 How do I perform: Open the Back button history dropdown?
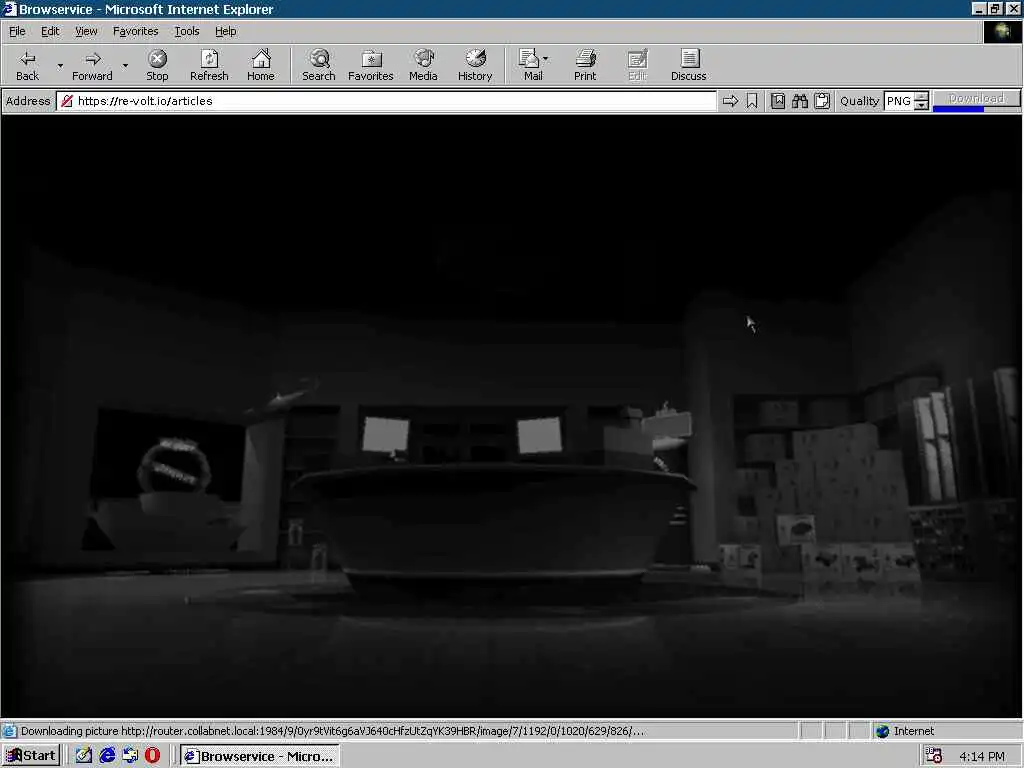60,65
